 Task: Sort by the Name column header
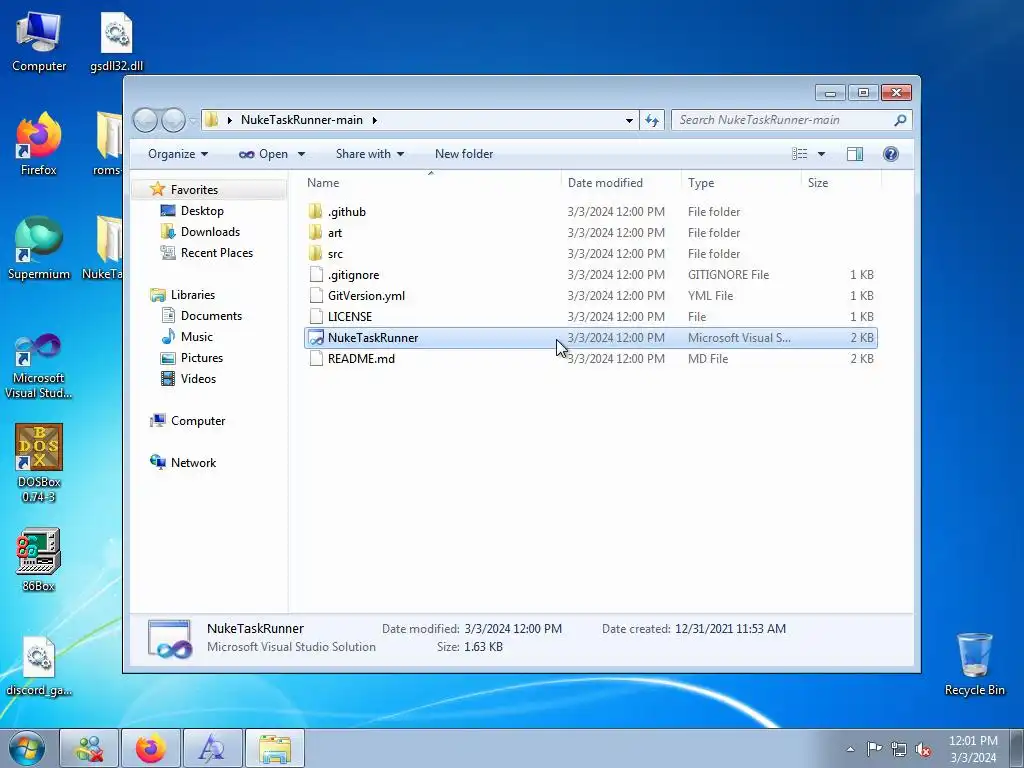point(431,183)
